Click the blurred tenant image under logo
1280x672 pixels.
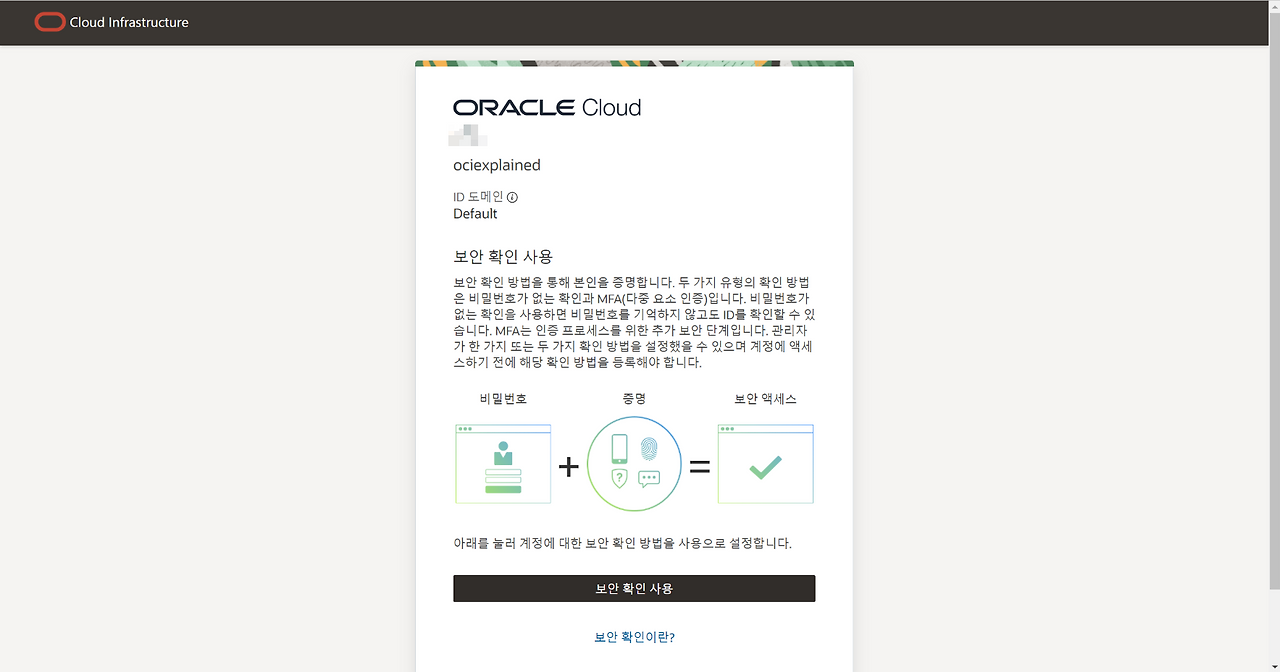click(x=468, y=134)
